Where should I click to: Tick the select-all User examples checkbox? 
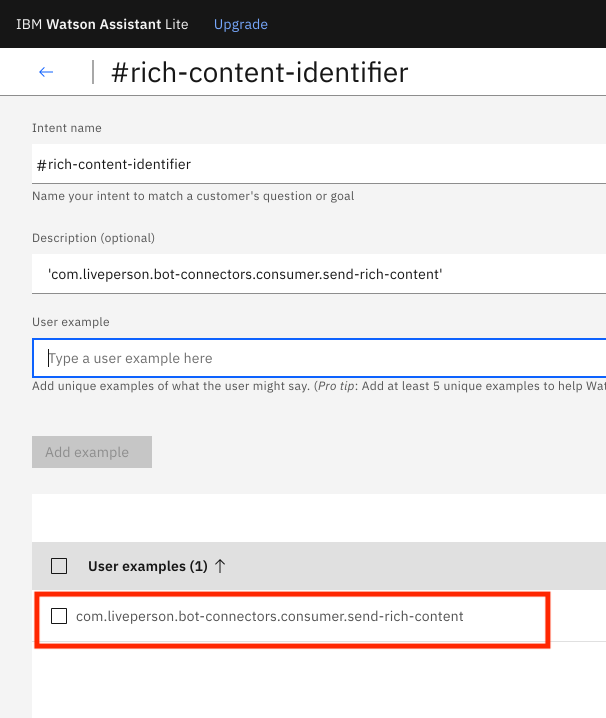[59, 566]
